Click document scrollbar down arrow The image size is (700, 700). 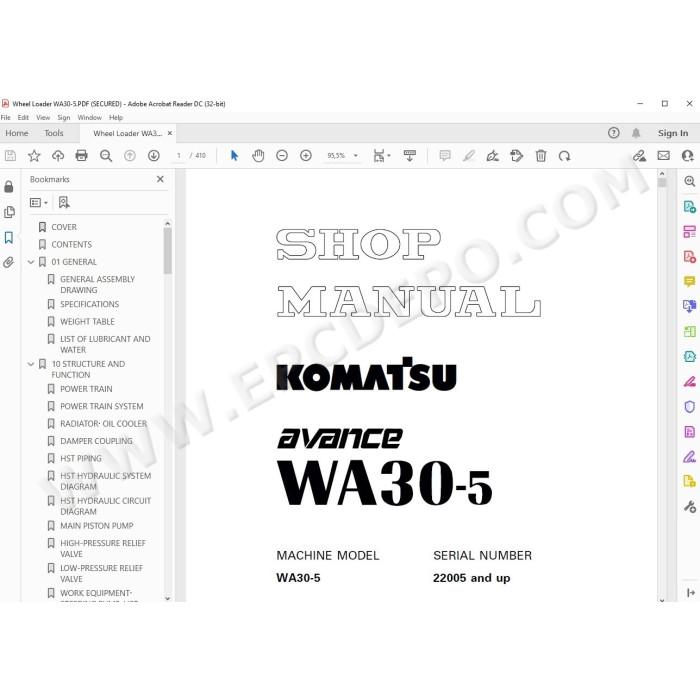(x=662, y=600)
